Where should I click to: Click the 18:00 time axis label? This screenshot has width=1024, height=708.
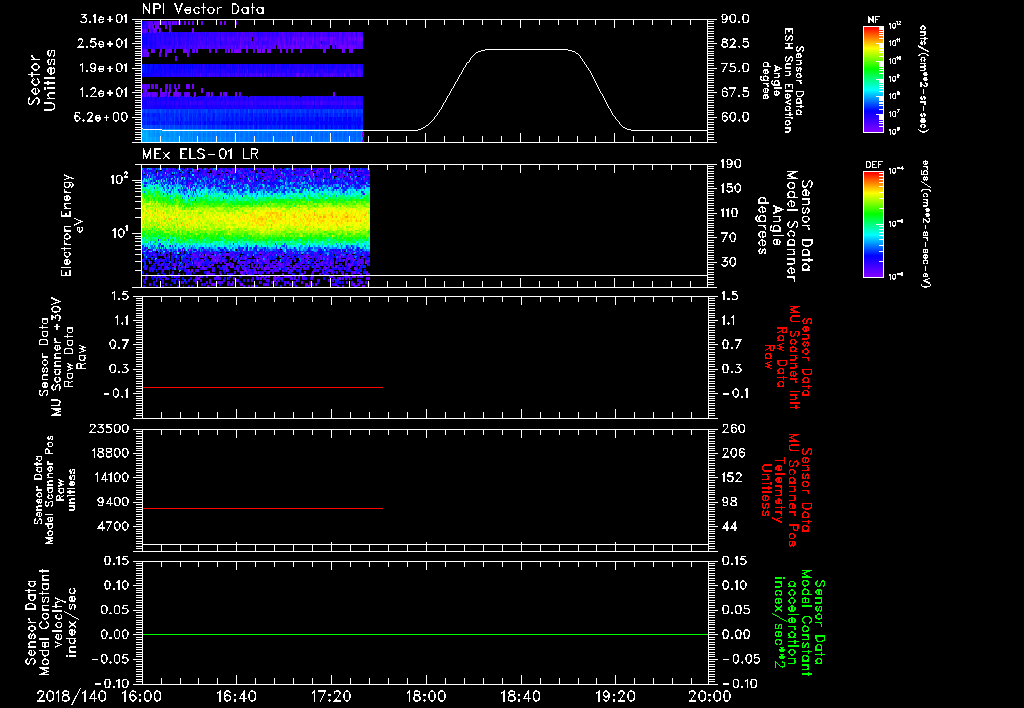click(425, 696)
